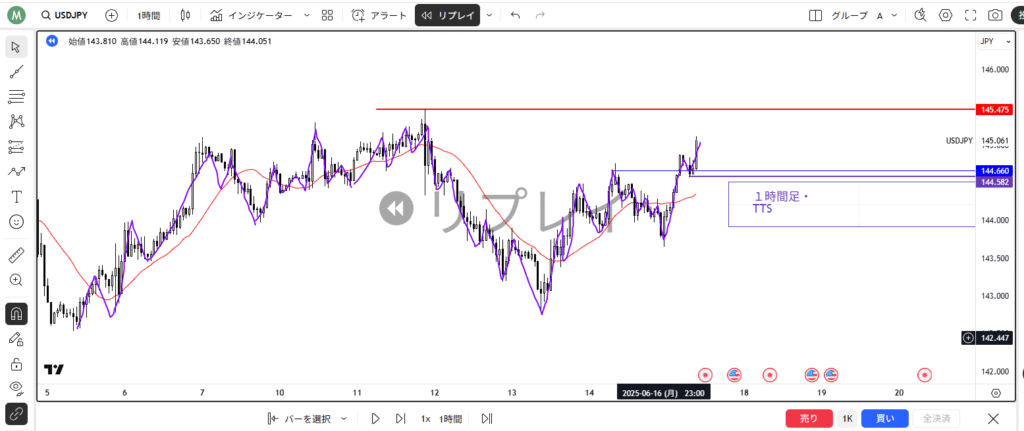Select the XABCD patterns tool
This screenshot has width=1024, height=431.
coord(16,121)
